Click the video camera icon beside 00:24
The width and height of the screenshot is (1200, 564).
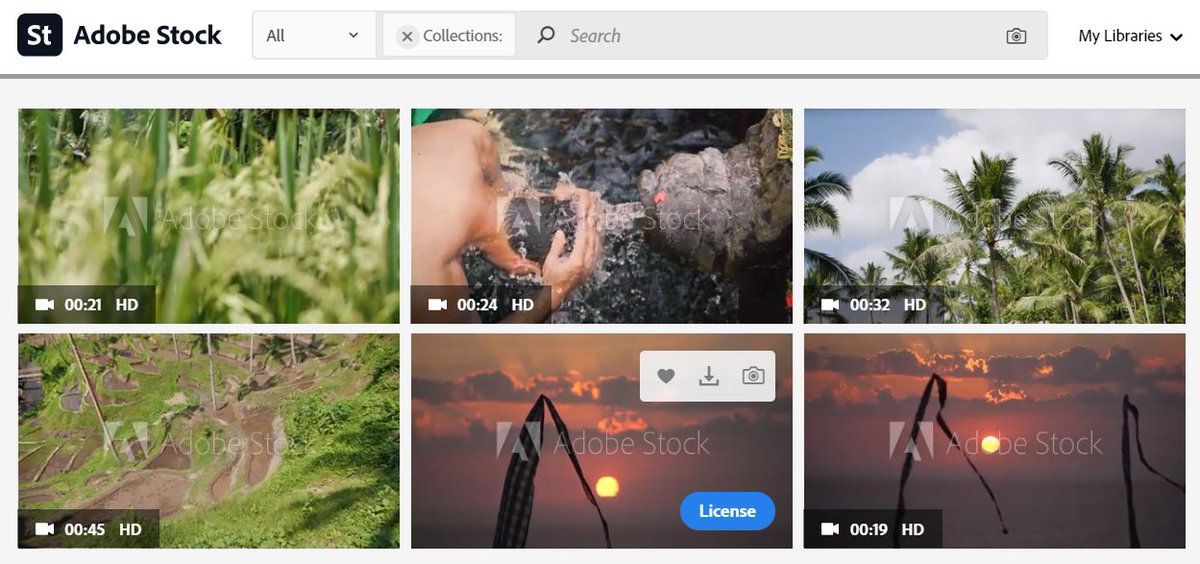point(437,304)
